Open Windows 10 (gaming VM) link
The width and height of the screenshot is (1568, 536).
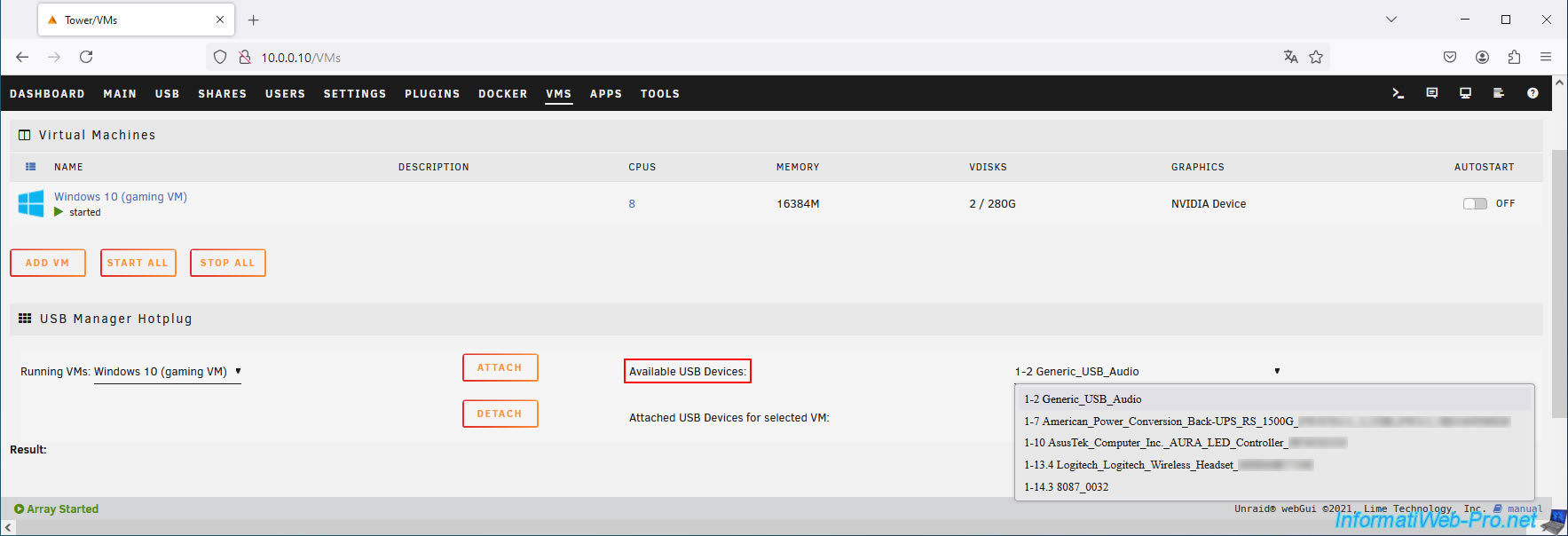(x=121, y=197)
